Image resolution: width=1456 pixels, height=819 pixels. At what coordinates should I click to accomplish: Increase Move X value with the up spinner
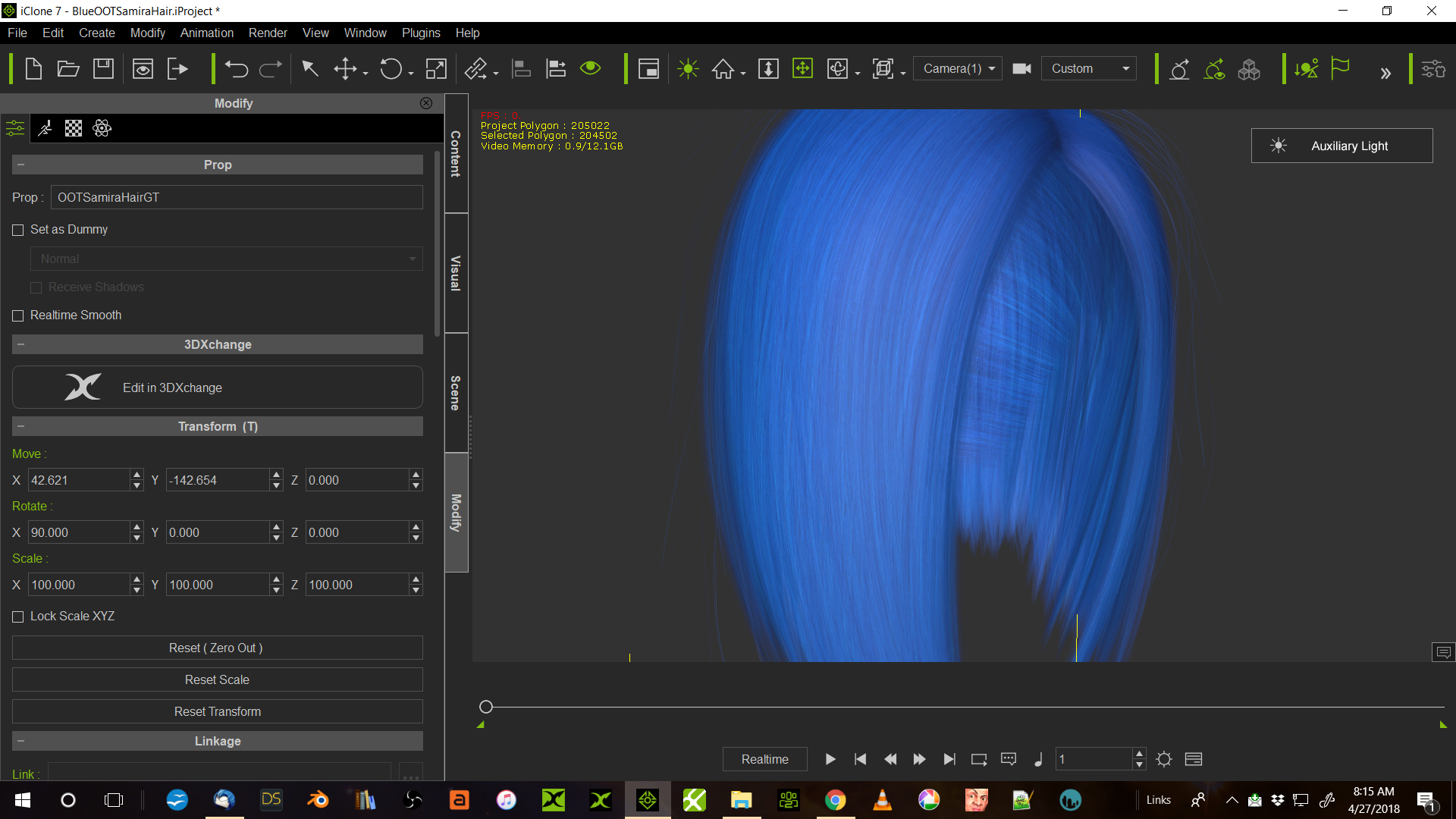click(x=136, y=475)
